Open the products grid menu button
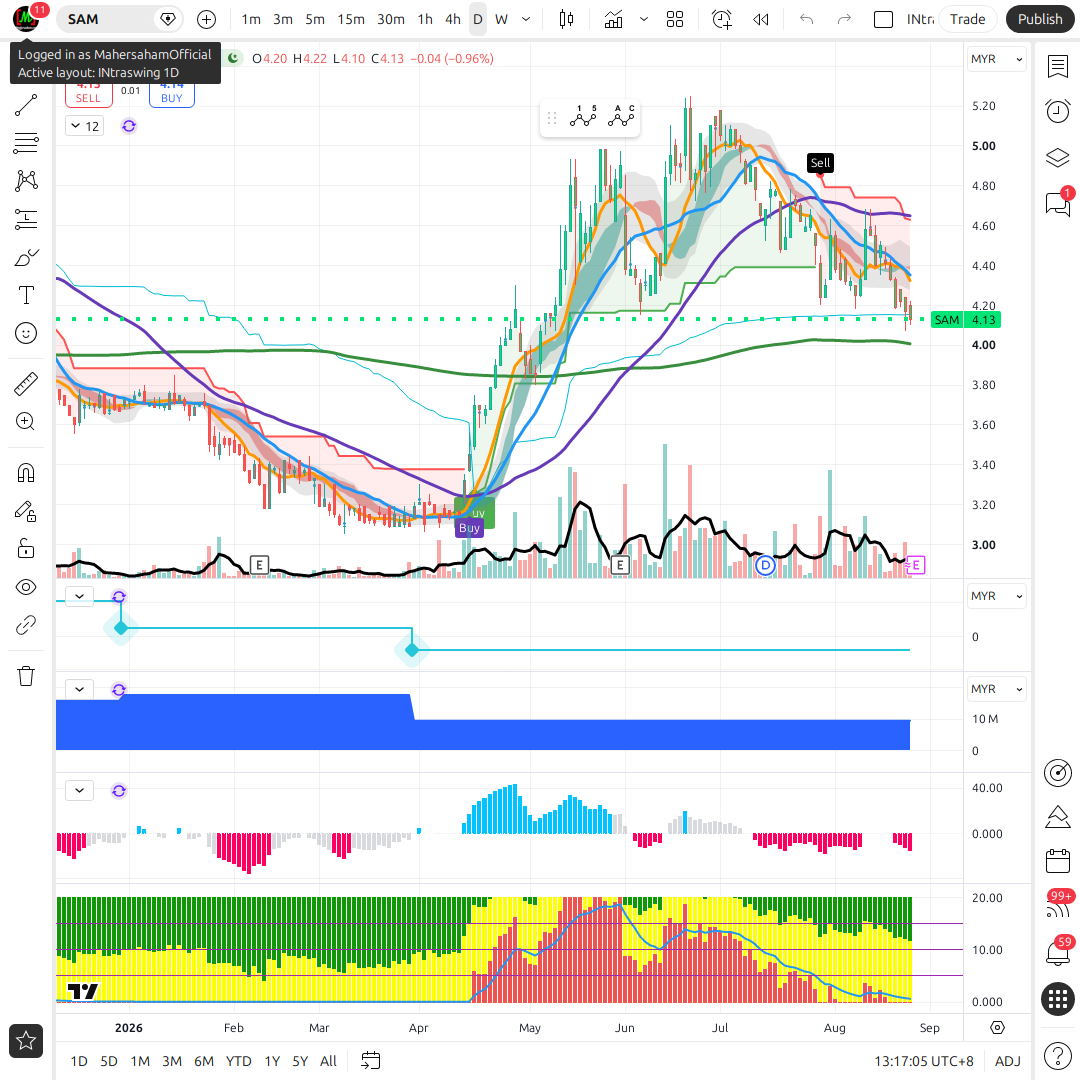This screenshot has width=1080, height=1080. (1058, 998)
